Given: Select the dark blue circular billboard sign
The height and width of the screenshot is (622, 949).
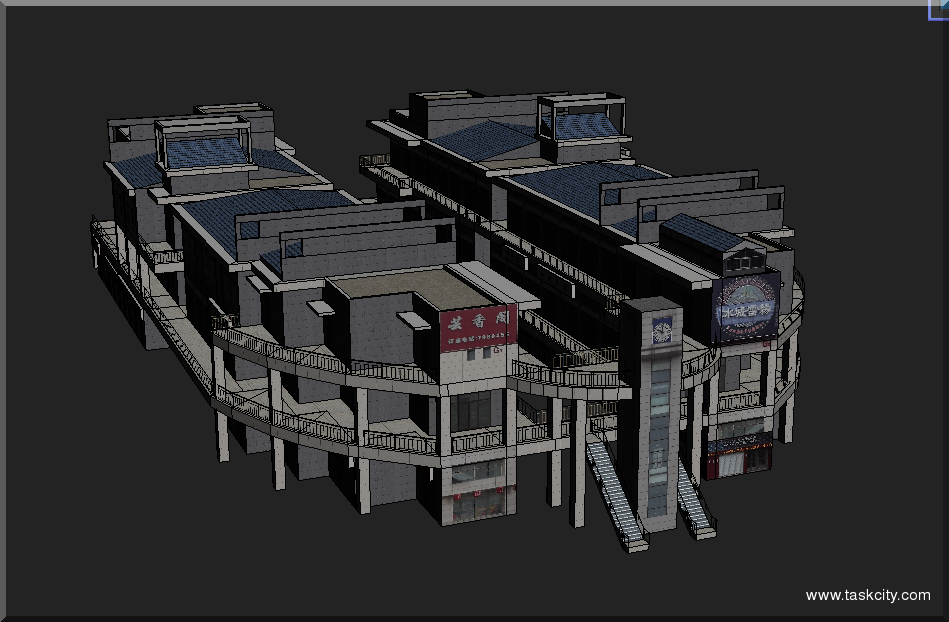Looking at the screenshot, I should pos(746,306).
